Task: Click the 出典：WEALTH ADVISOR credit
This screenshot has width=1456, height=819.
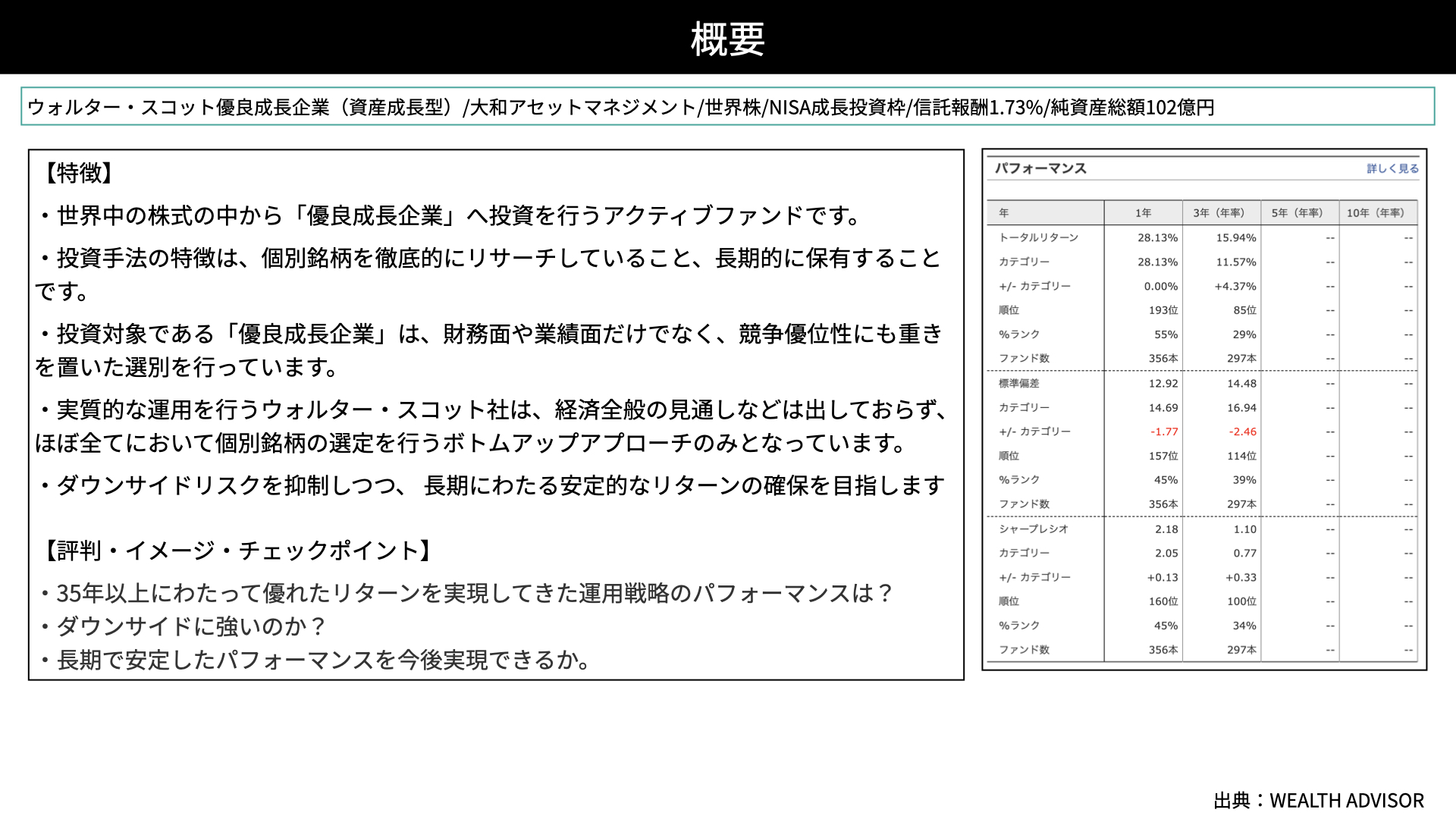Action: 1319,801
